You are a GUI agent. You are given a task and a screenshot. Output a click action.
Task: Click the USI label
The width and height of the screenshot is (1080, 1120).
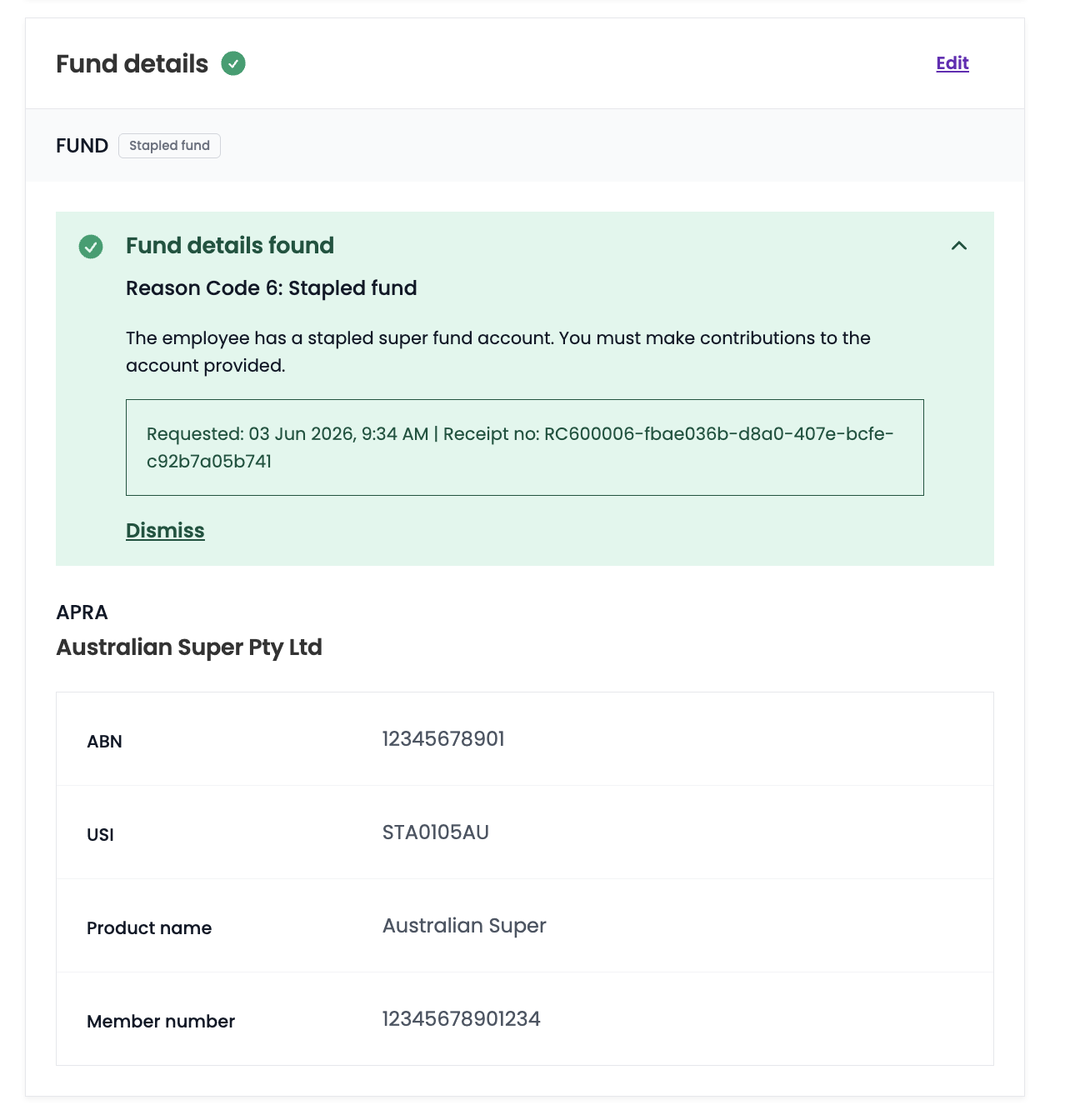tap(100, 835)
